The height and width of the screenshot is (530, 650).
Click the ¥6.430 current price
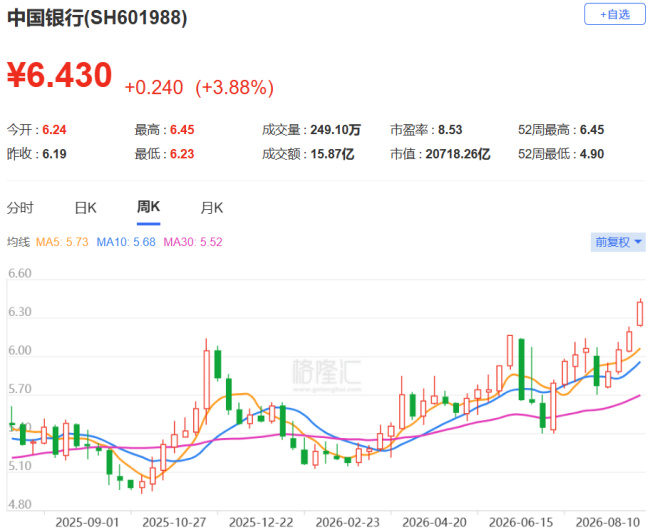[x=60, y=75]
